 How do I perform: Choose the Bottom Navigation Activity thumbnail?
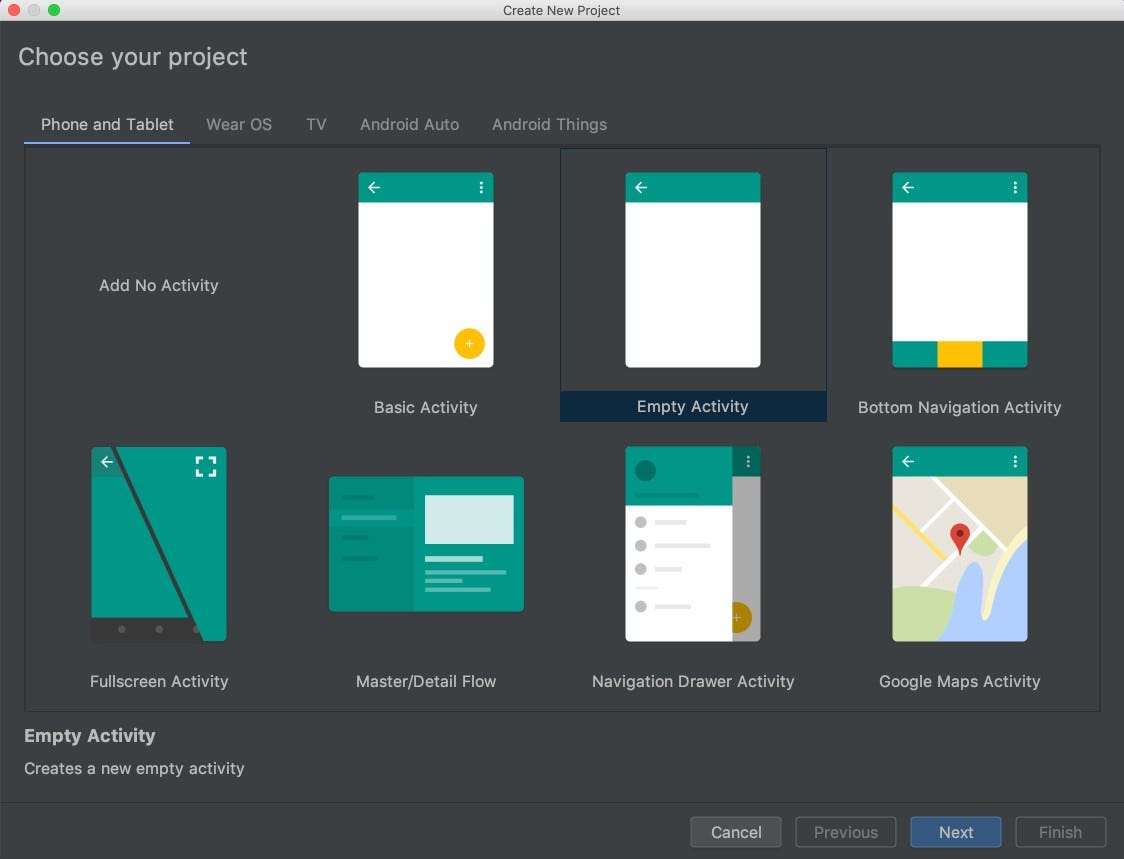[959, 270]
